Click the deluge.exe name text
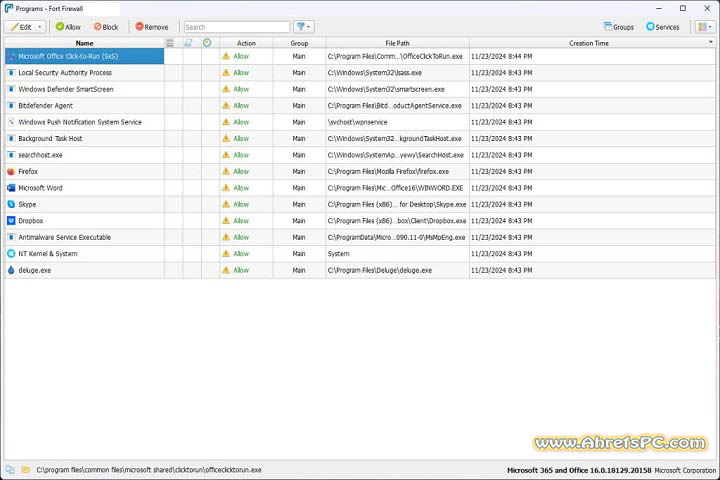This screenshot has width=720, height=480. coord(35,270)
